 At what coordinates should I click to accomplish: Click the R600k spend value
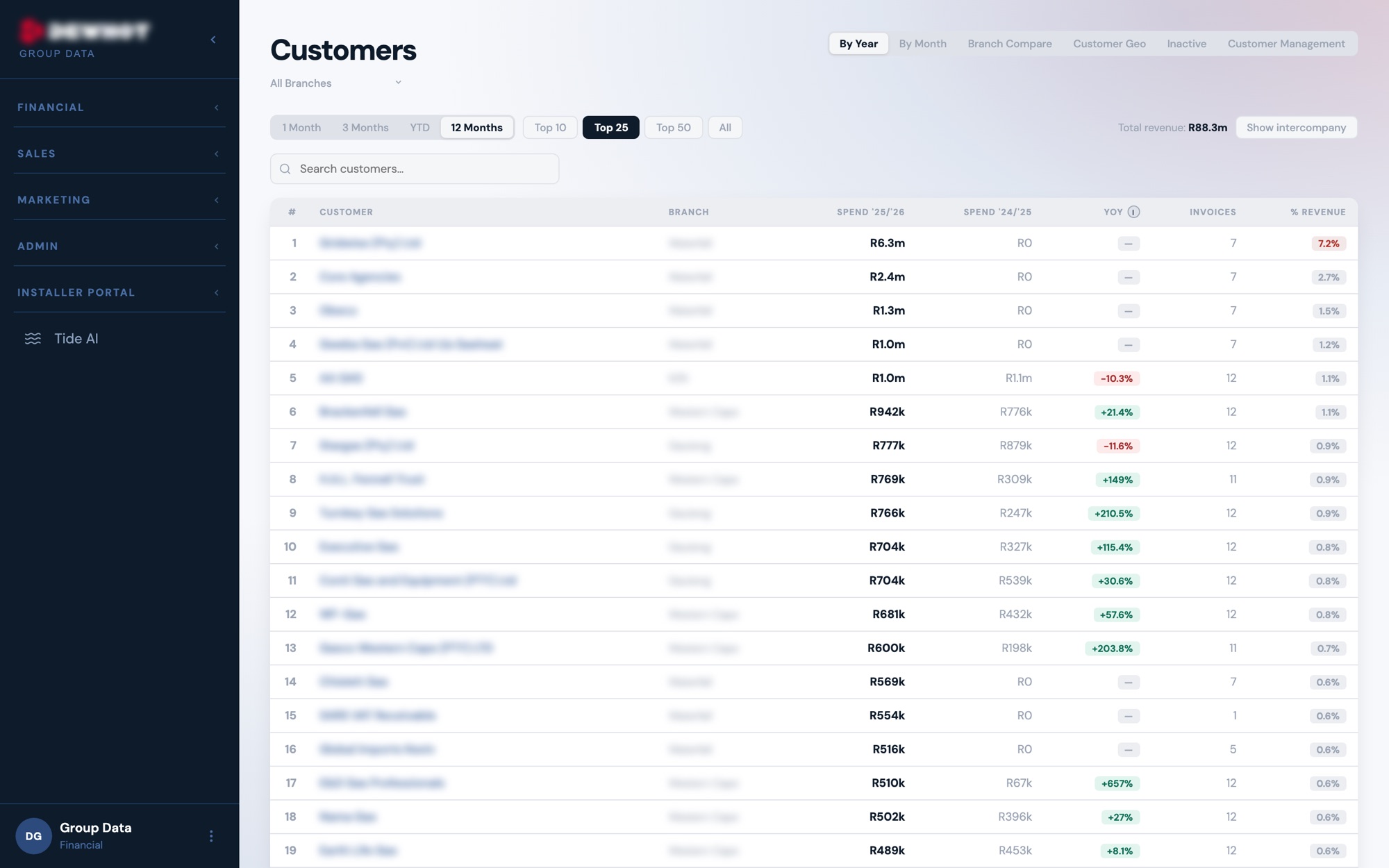886,648
